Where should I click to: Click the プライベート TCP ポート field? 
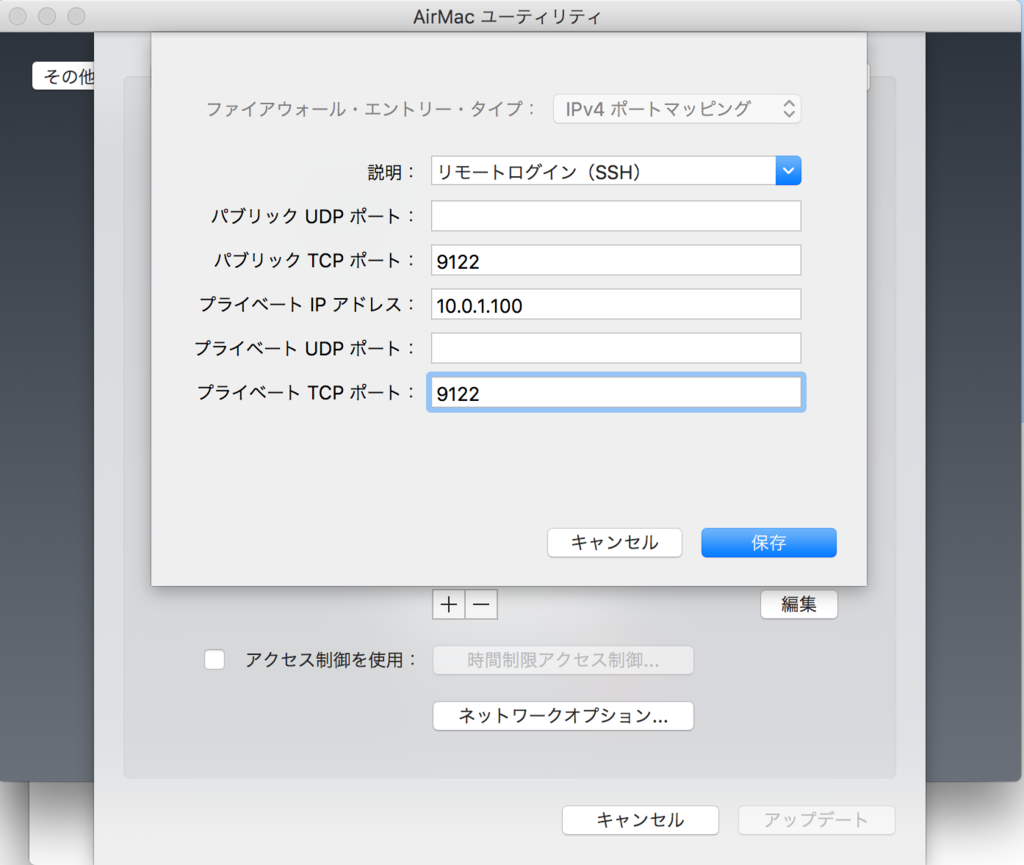[616, 392]
